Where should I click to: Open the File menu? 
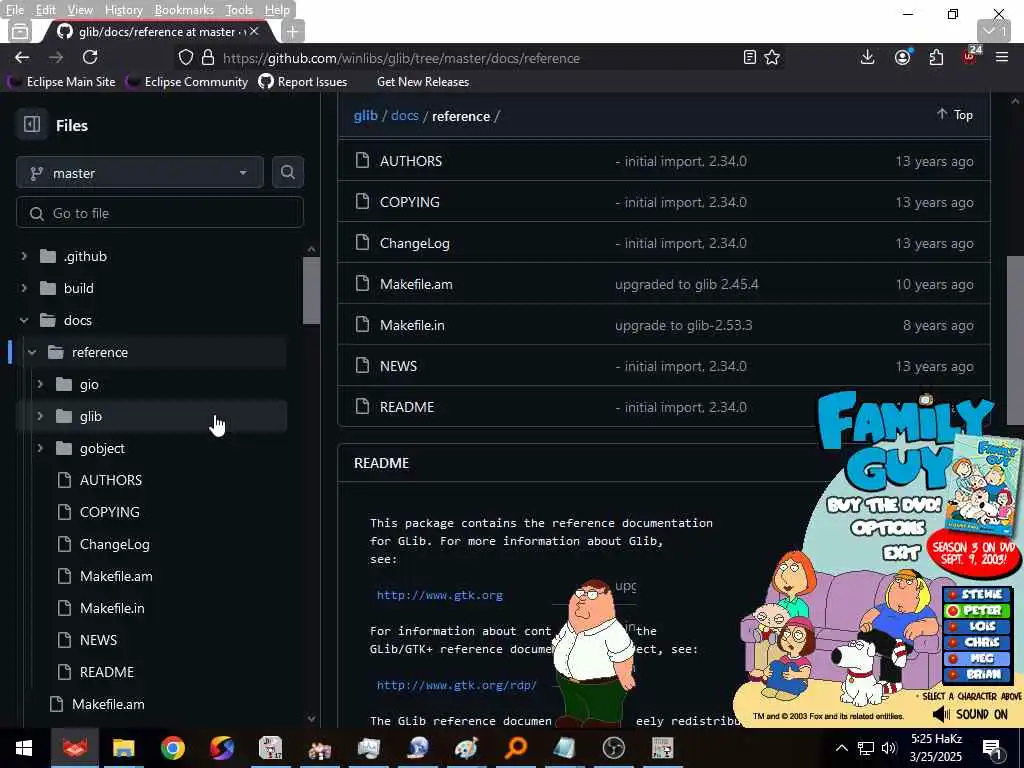pos(14,10)
